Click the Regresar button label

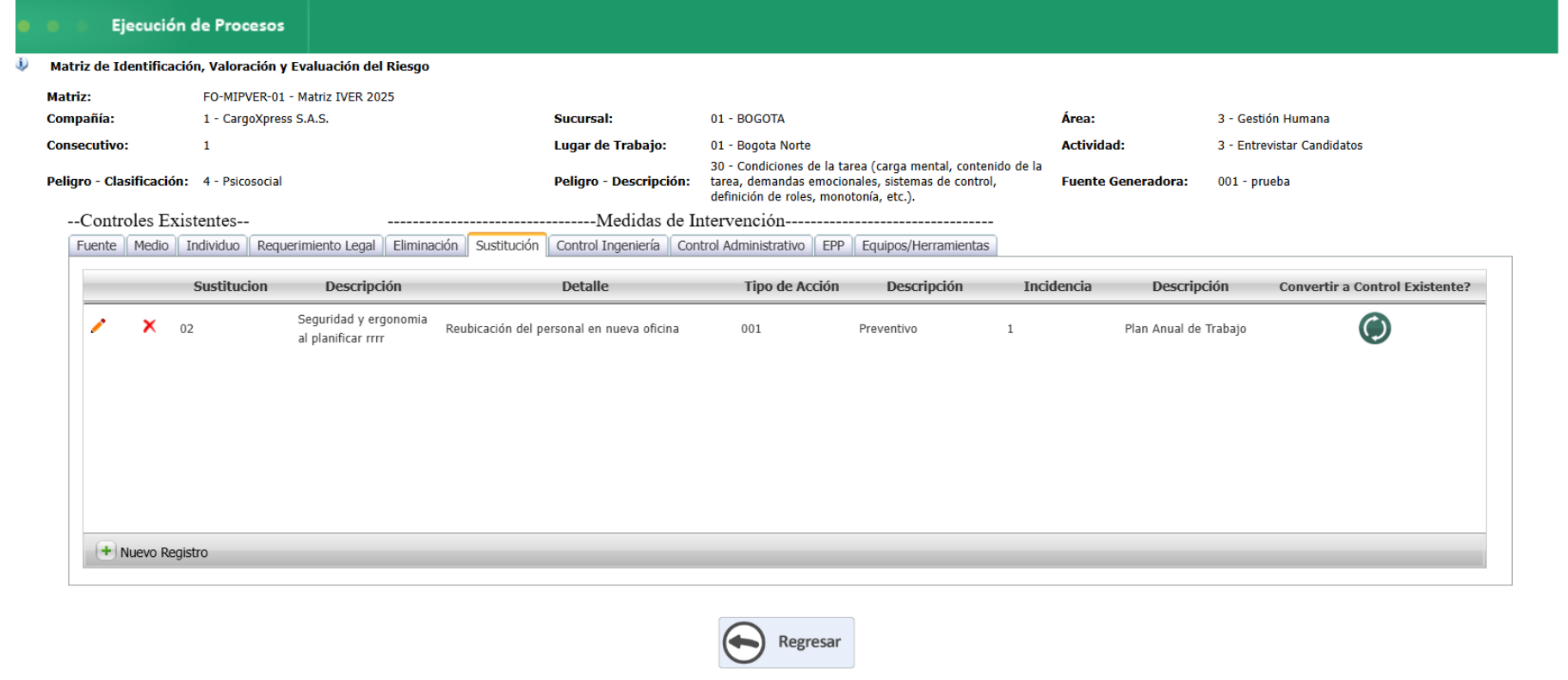pyautogui.click(x=809, y=642)
